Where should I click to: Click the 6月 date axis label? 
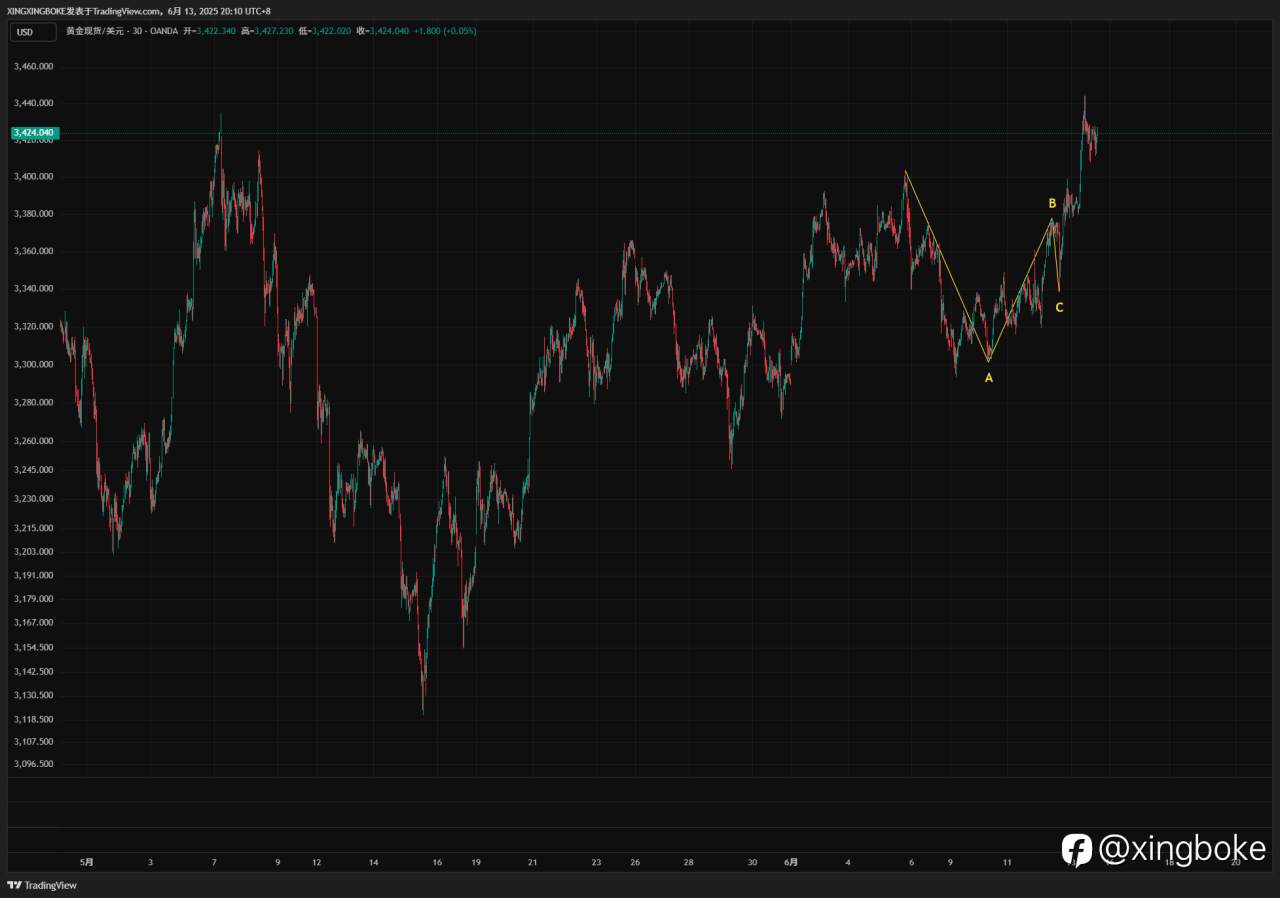point(791,862)
